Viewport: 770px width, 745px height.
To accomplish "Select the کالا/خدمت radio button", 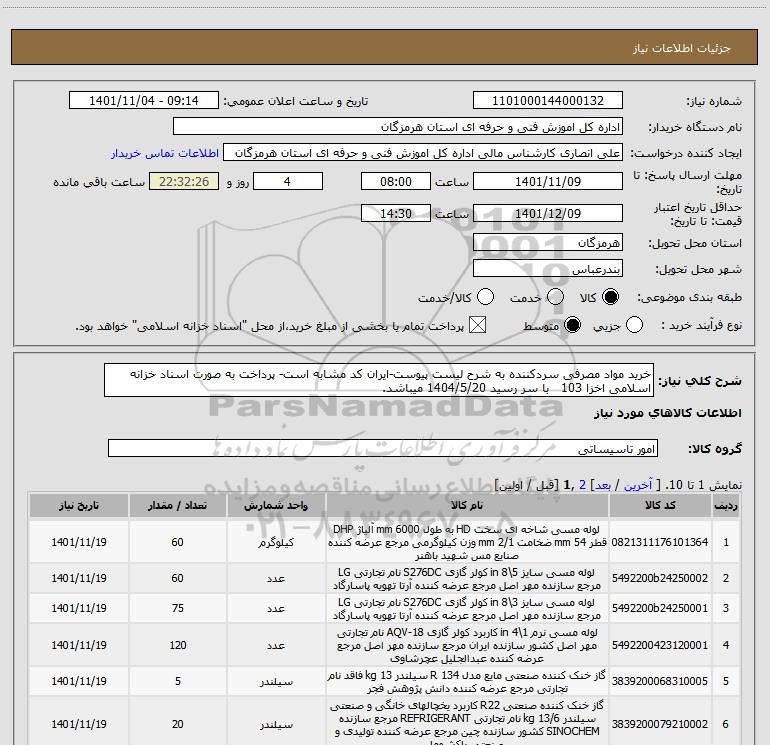I will point(486,297).
